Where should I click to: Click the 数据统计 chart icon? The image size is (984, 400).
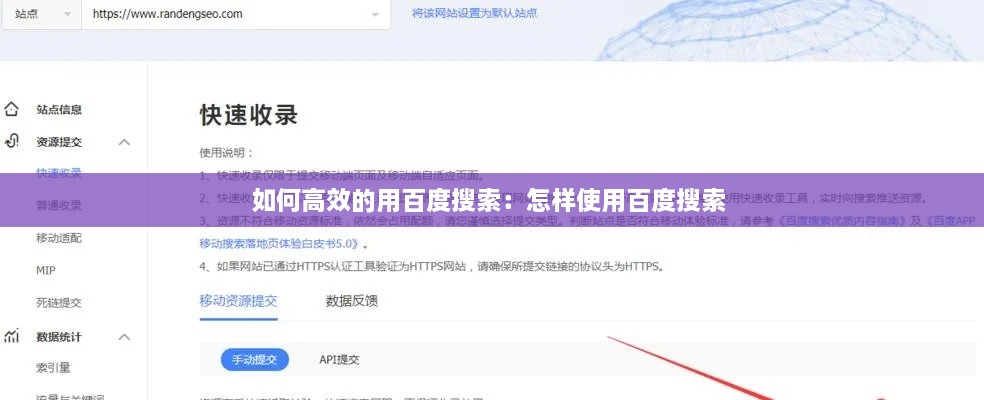pos(11,336)
